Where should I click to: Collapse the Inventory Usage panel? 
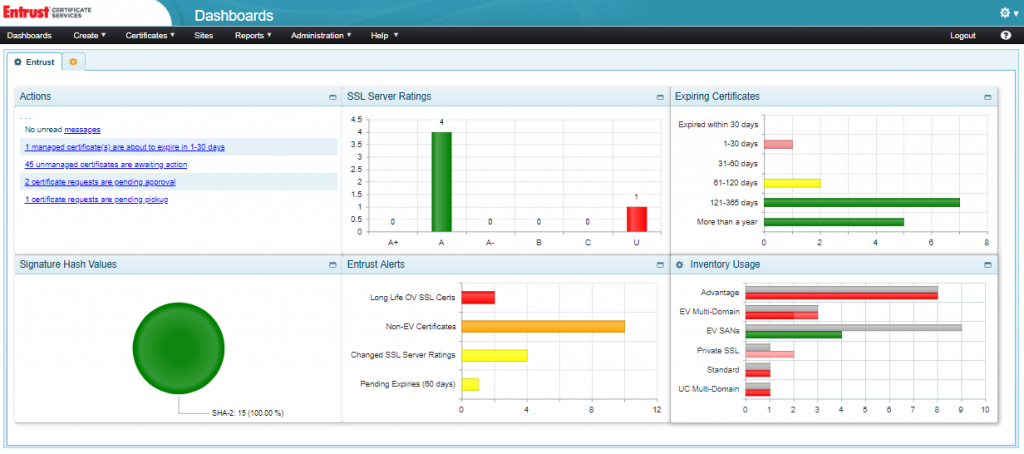click(987, 265)
